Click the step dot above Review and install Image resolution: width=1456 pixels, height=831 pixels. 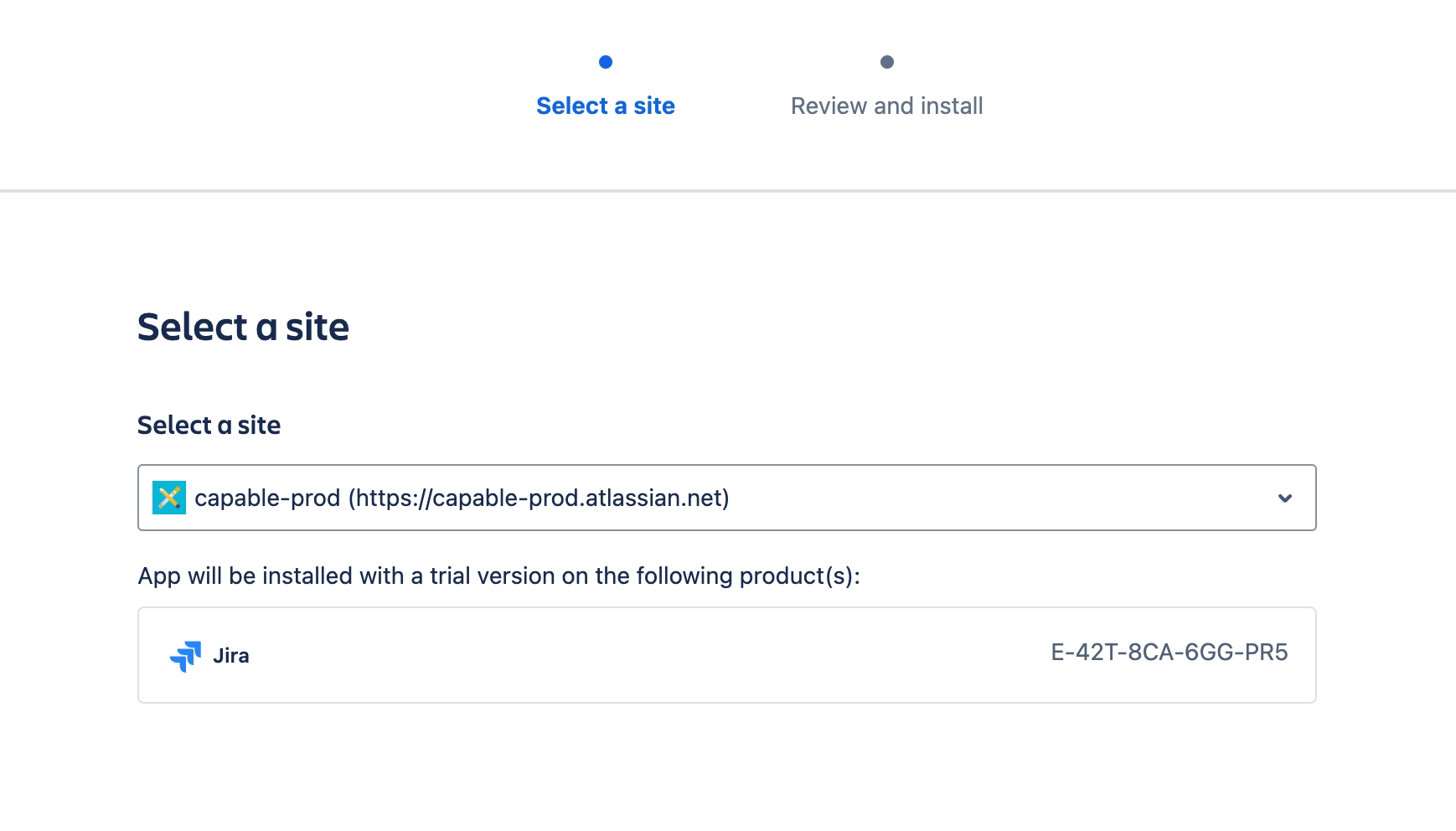[886, 61]
